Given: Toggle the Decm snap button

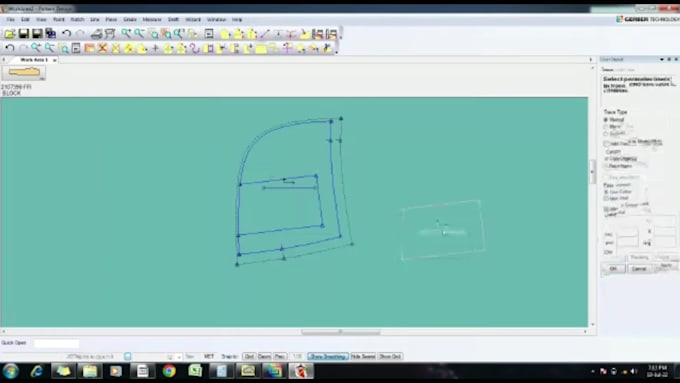Looking at the screenshot, I should coord(265,357).
